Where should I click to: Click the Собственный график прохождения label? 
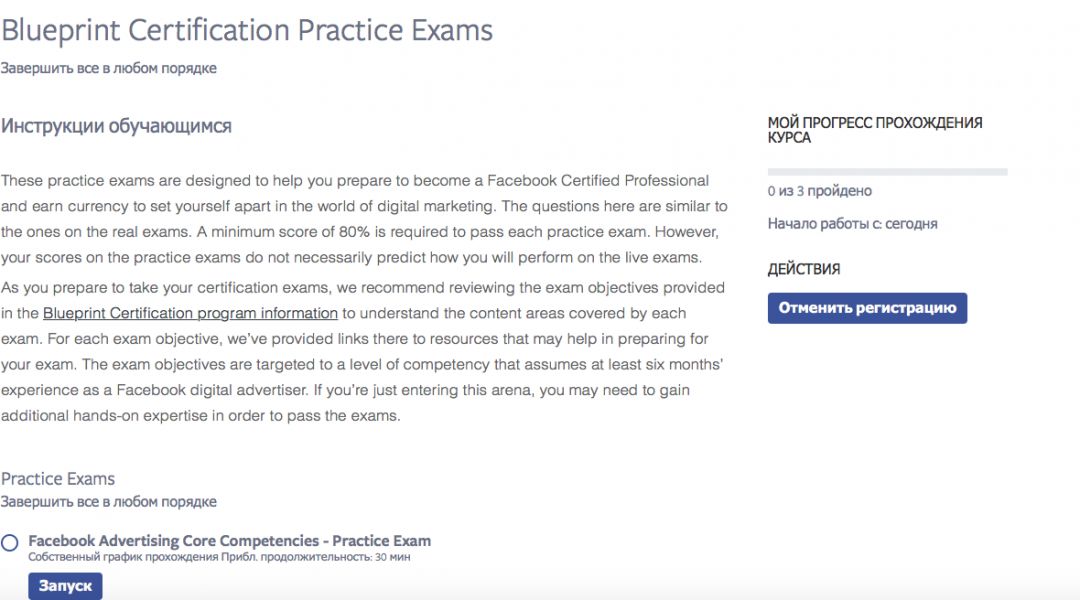pos(123,557)
